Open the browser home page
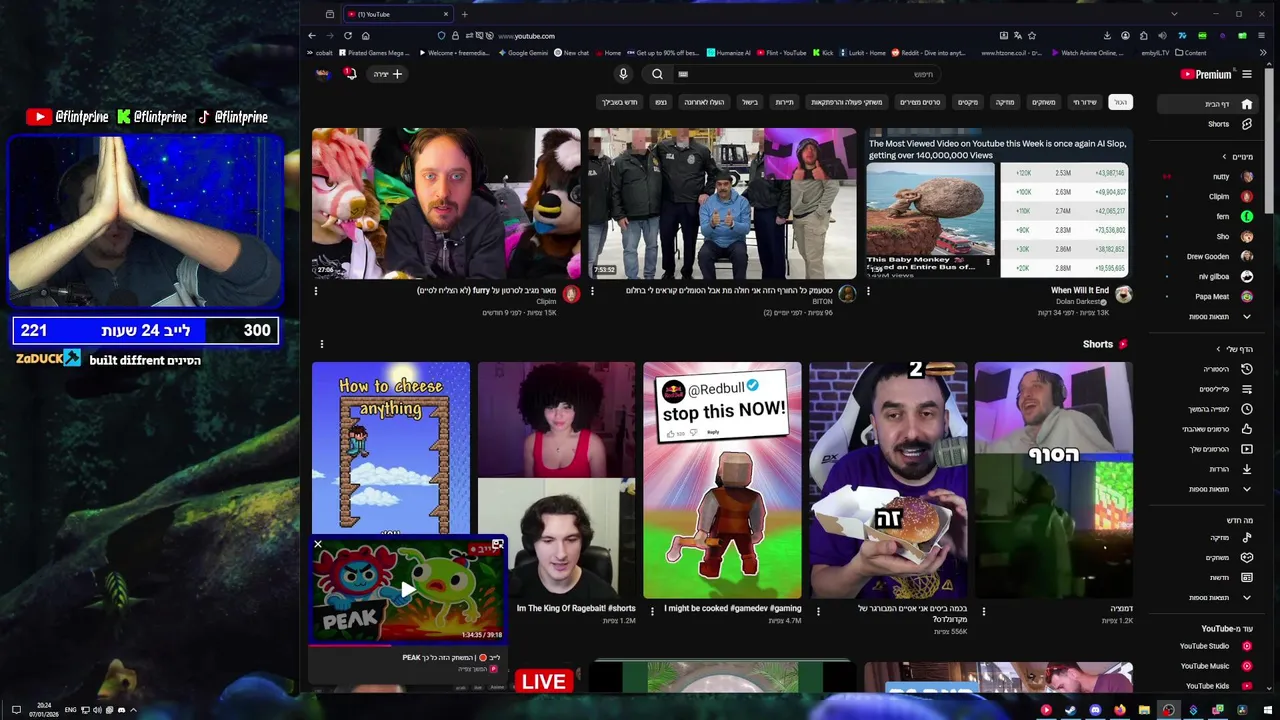Viewport: 1280px width, 720px height. pyautogui.click(x=365, y=36)
